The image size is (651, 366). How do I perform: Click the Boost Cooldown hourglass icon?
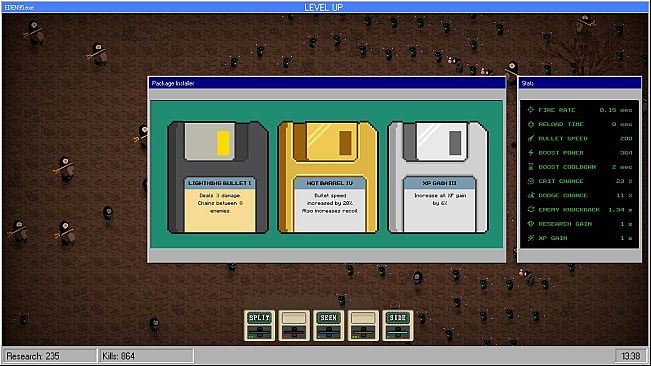(x=531, y=167)
